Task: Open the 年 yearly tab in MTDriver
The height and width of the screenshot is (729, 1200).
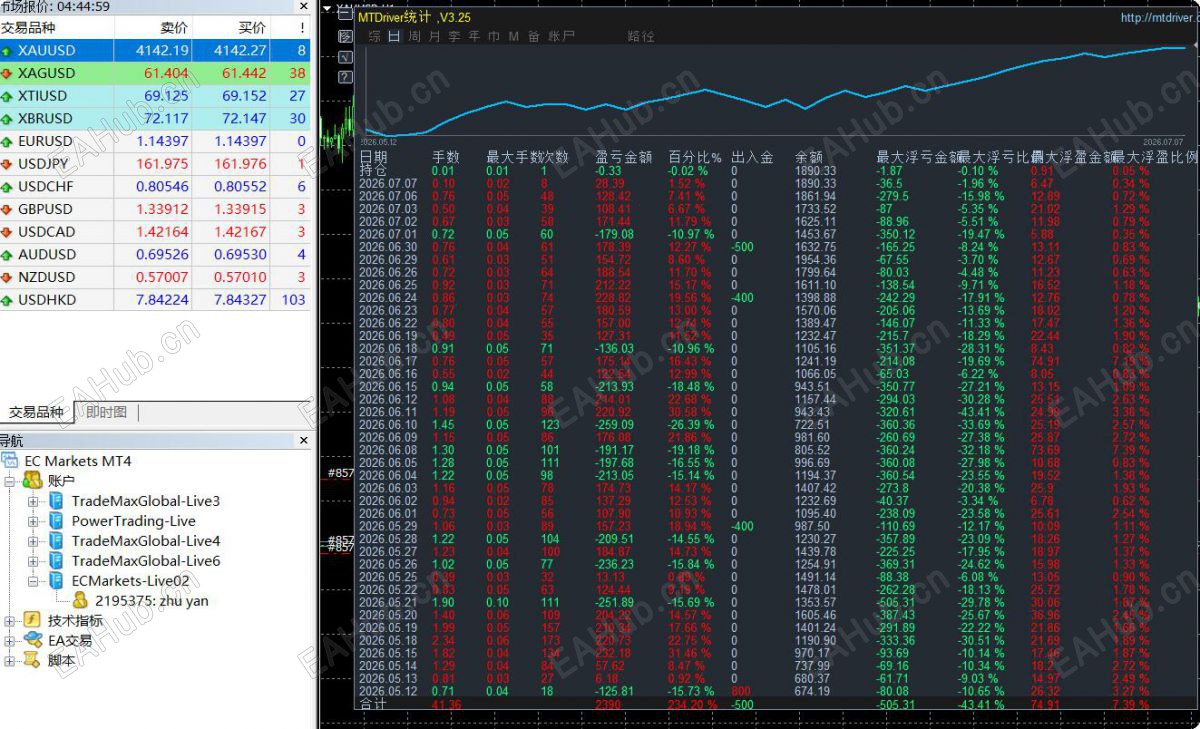Action: [x=474, y=36]
